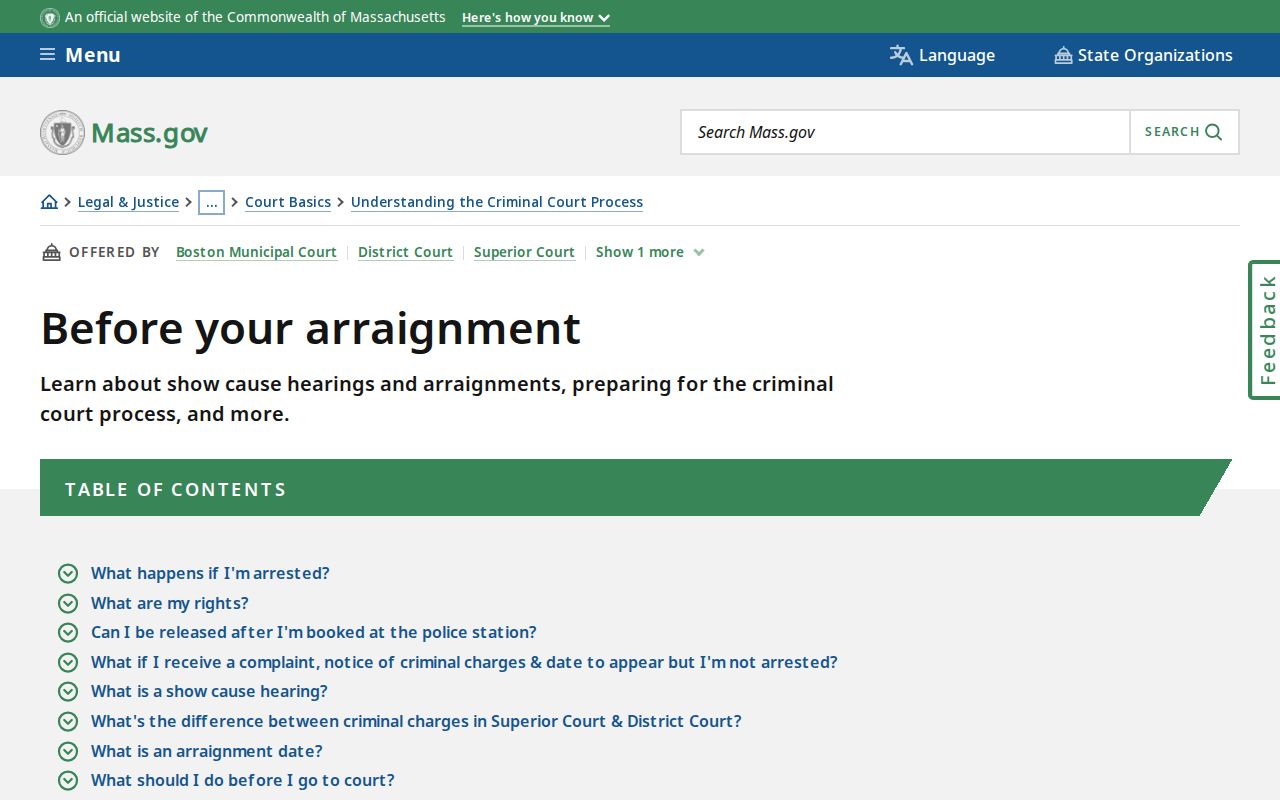This screenshot has width=1280, height=800.
Task: Go to Legal & Justice breadcrumb
Action: (x=128, y=202)
